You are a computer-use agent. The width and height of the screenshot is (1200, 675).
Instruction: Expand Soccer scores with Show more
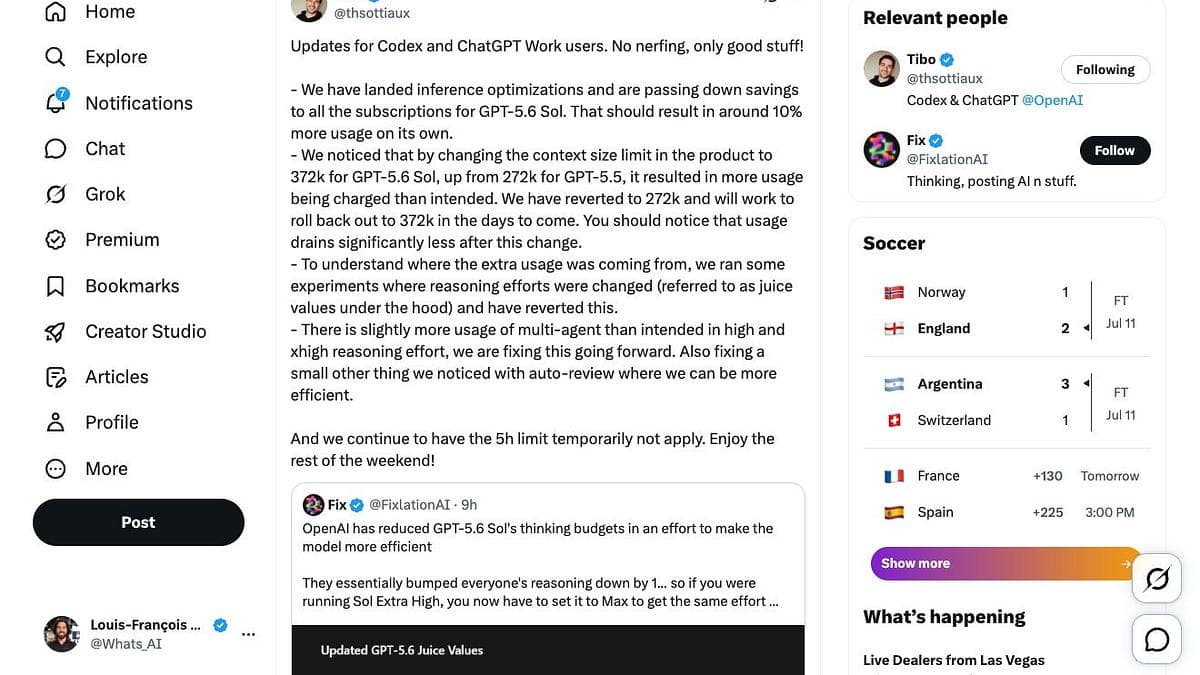pos(1006,563)
